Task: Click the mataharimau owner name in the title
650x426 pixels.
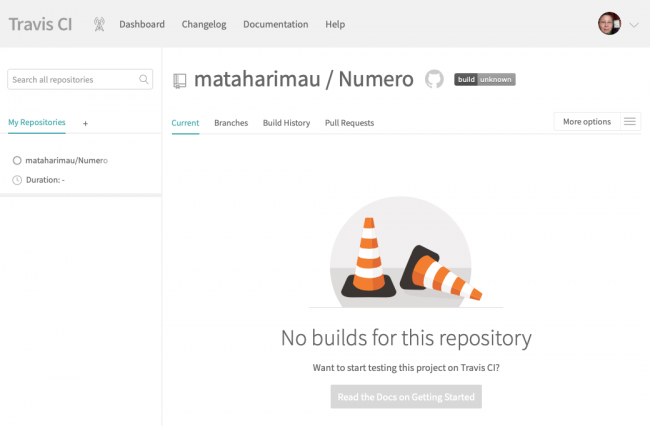Action: point(257,79)
